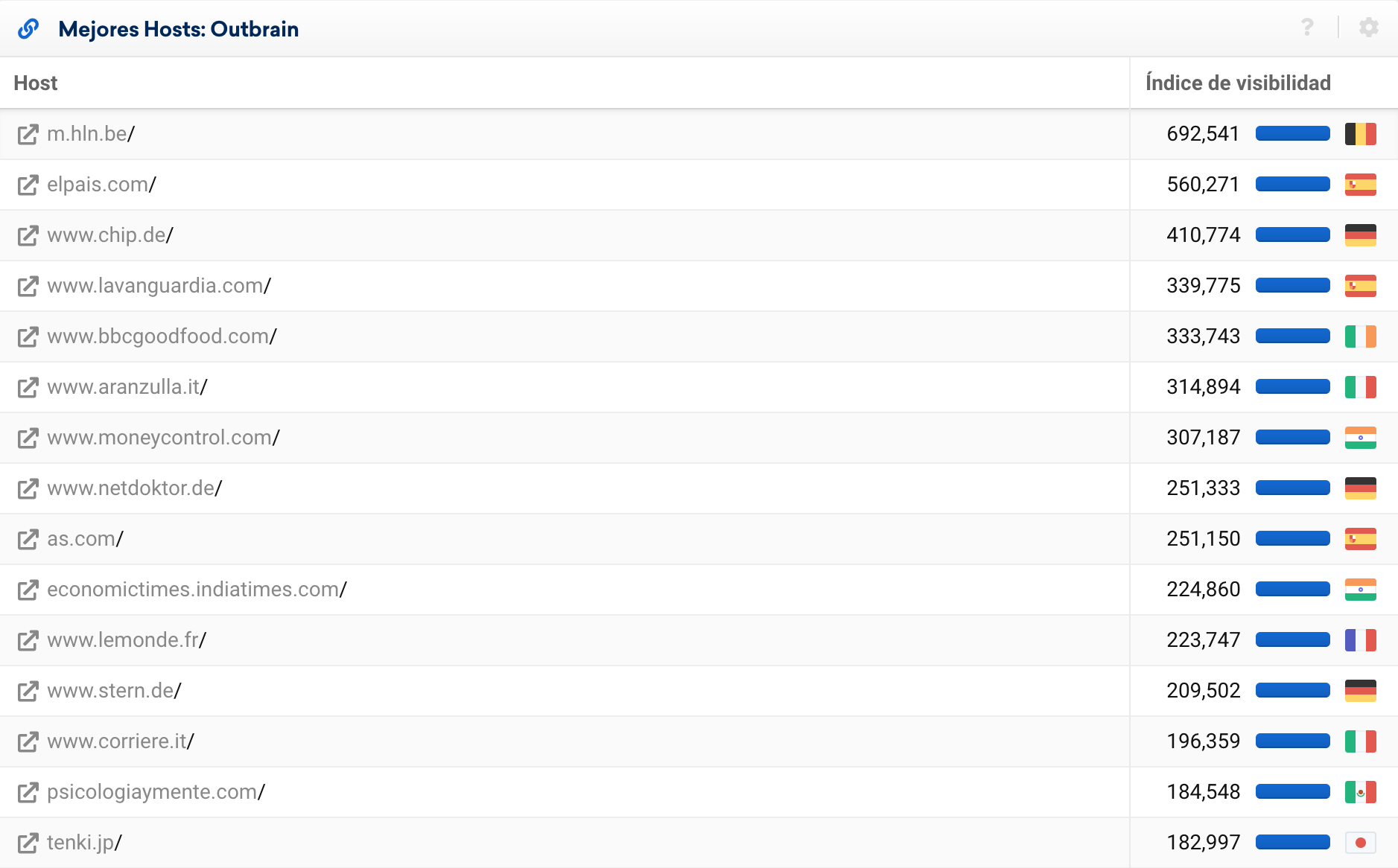Open the www.bbcgoodfood.com host link
This screenshot has width=1398, height=868.
158,336
